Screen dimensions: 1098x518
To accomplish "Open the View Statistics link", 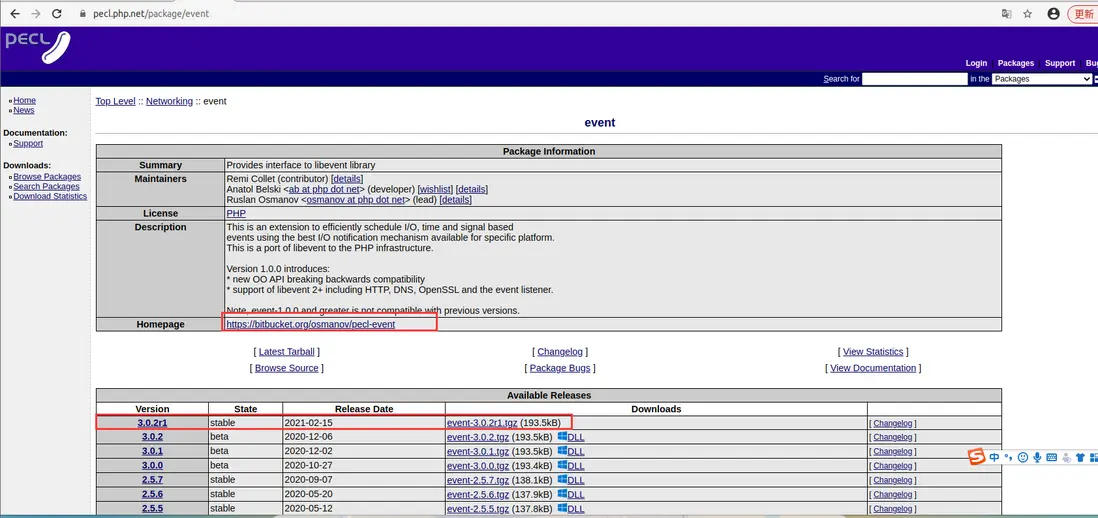I will pos(873,352).
